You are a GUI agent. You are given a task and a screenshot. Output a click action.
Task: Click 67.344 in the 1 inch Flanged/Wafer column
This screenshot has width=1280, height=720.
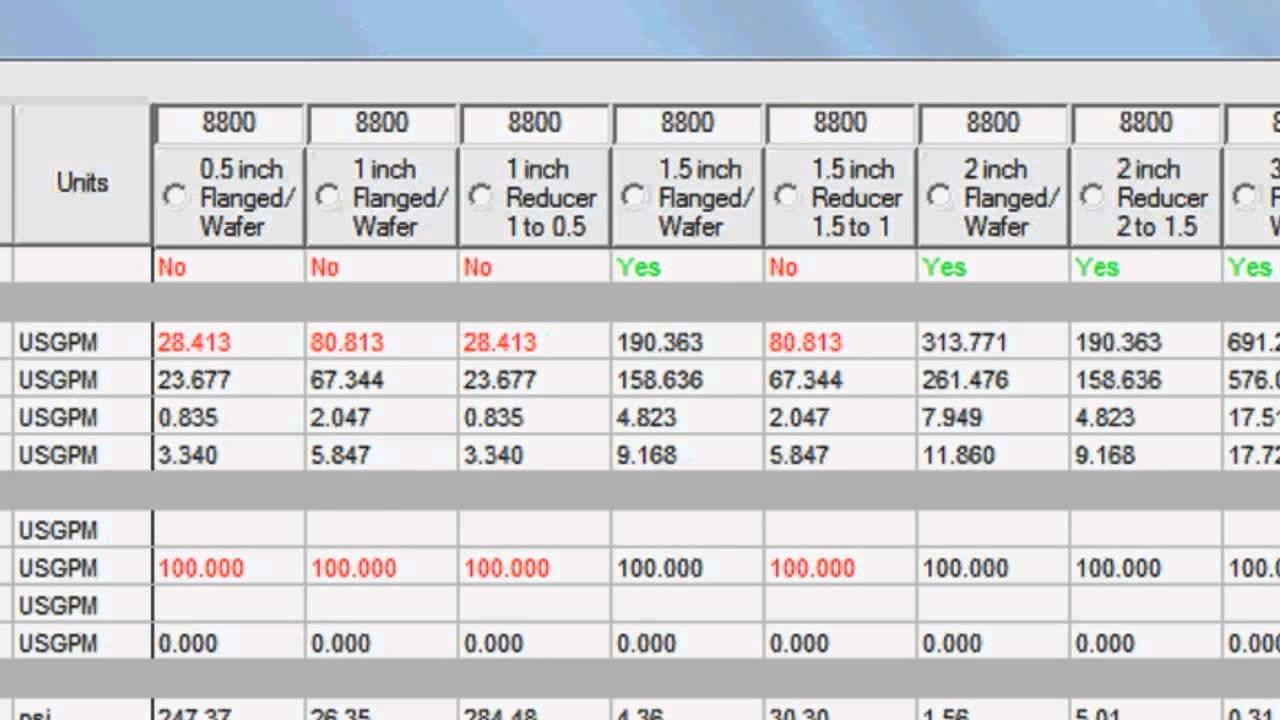coord(347,381)
